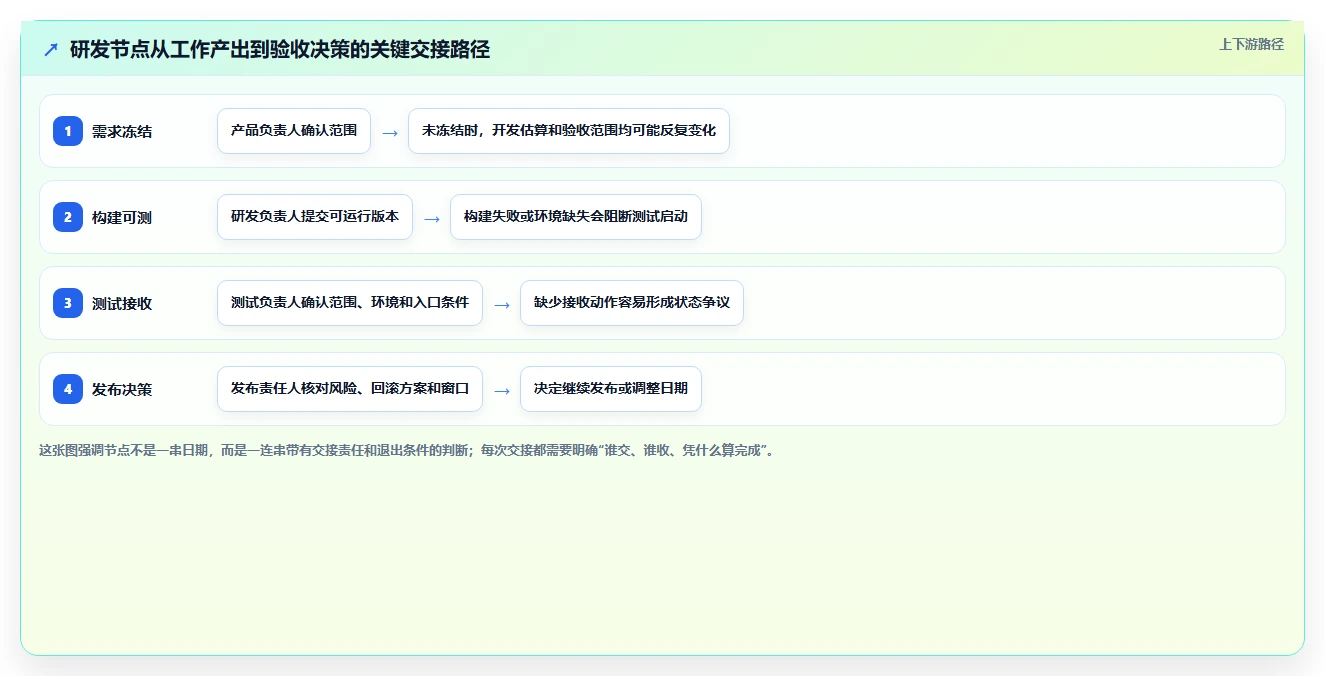Screen dimensions: 1325x676
Task: Click step badge number 4
Action: click(68, 389)
